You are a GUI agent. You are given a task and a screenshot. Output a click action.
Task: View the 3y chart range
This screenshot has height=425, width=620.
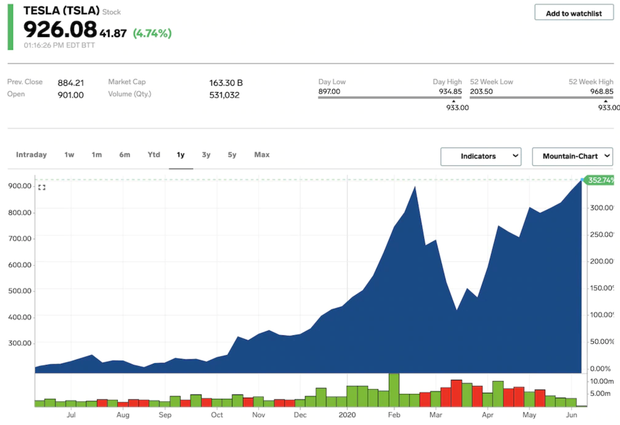click(x=206, y=155)
